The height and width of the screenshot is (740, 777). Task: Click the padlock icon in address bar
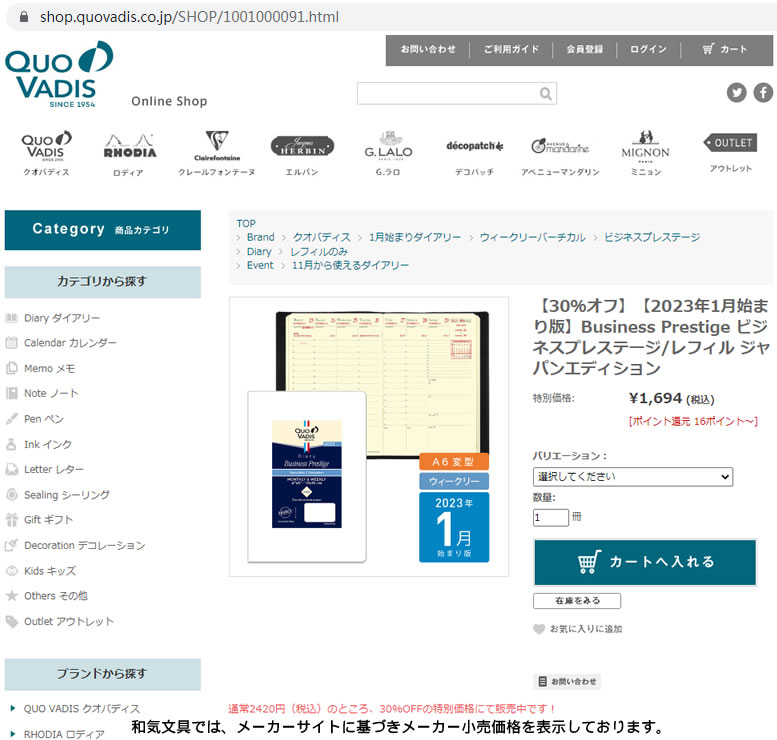23,17
